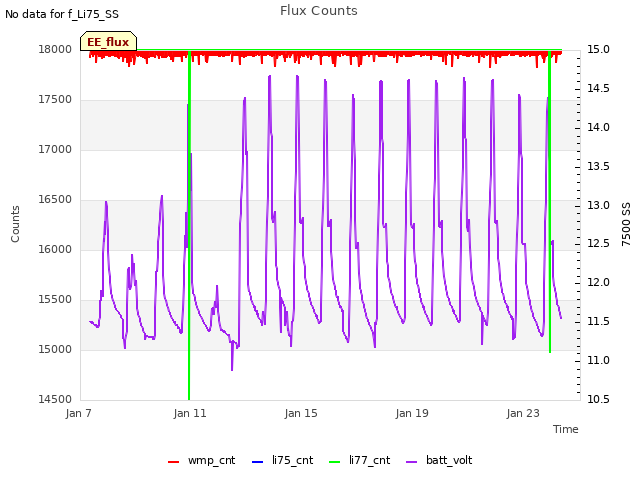Click the 7500 SS right axis label
This screenshot has height=480, width=640.
pyautogui.click(x=626, y=224)
